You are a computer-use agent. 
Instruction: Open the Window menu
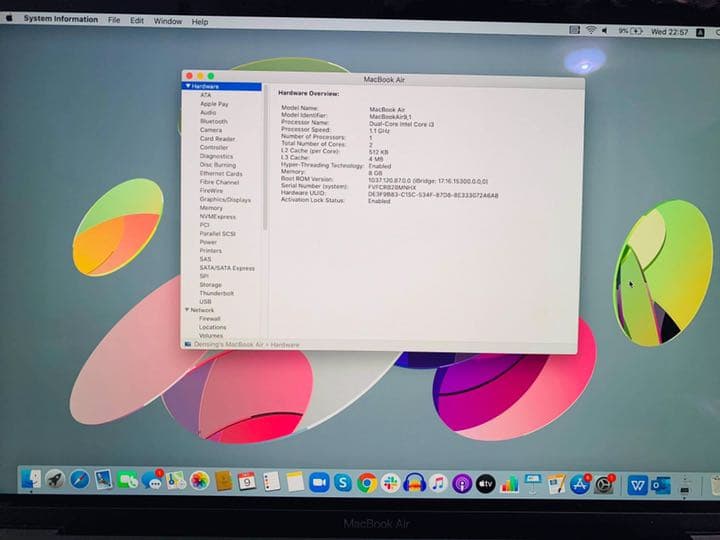tap(168, 21)
